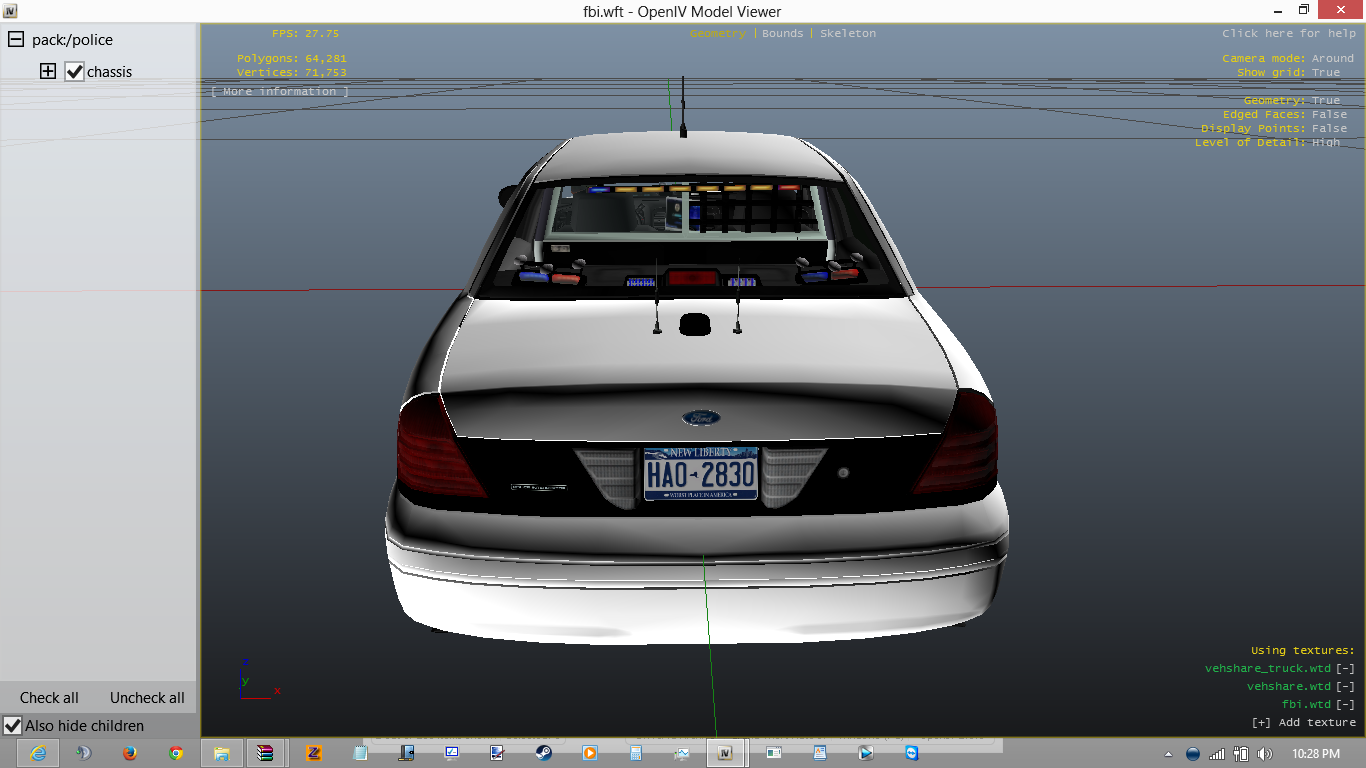
Task: Open Internet Explorer from the taskbar
Action: coord(38,753)
